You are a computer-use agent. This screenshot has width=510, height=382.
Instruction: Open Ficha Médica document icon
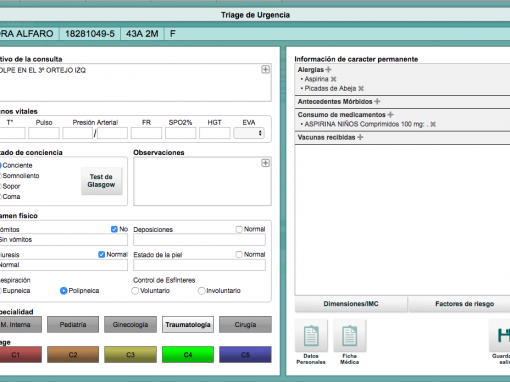point(349,336)
